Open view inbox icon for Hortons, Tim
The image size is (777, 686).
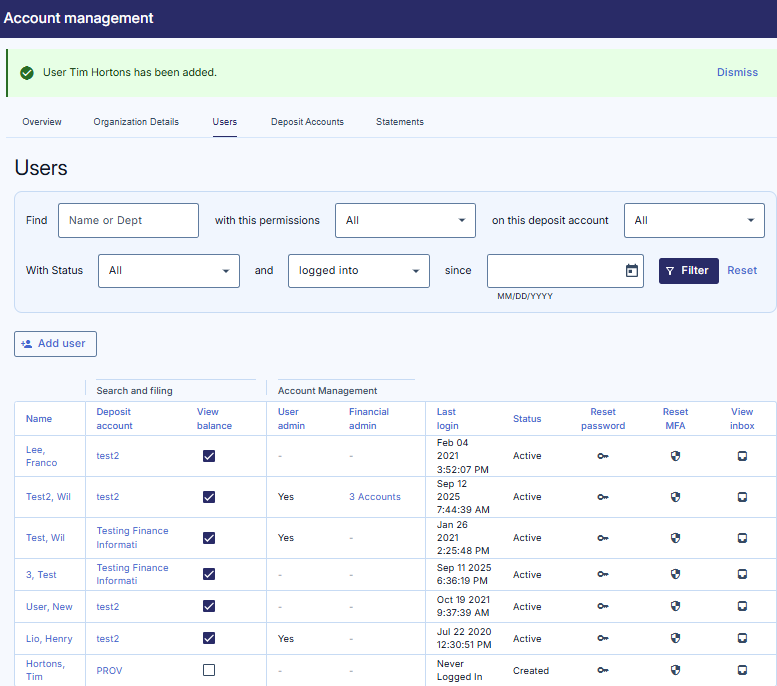pyautogui.click(x=742, y=671)
